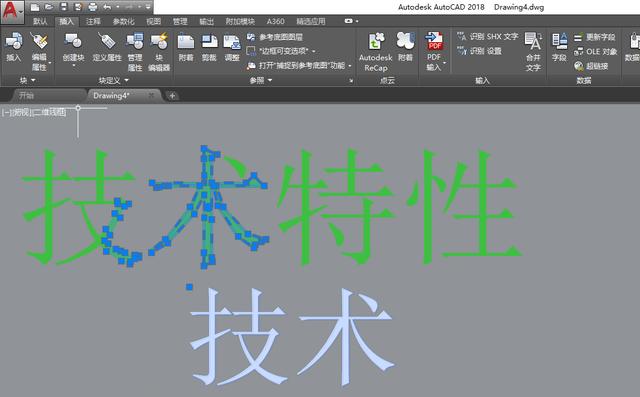Viewport: 640px width, 397px height.
Task: Open the Customize Quick Access Toolbar dropdown
Action: [148, 7]
